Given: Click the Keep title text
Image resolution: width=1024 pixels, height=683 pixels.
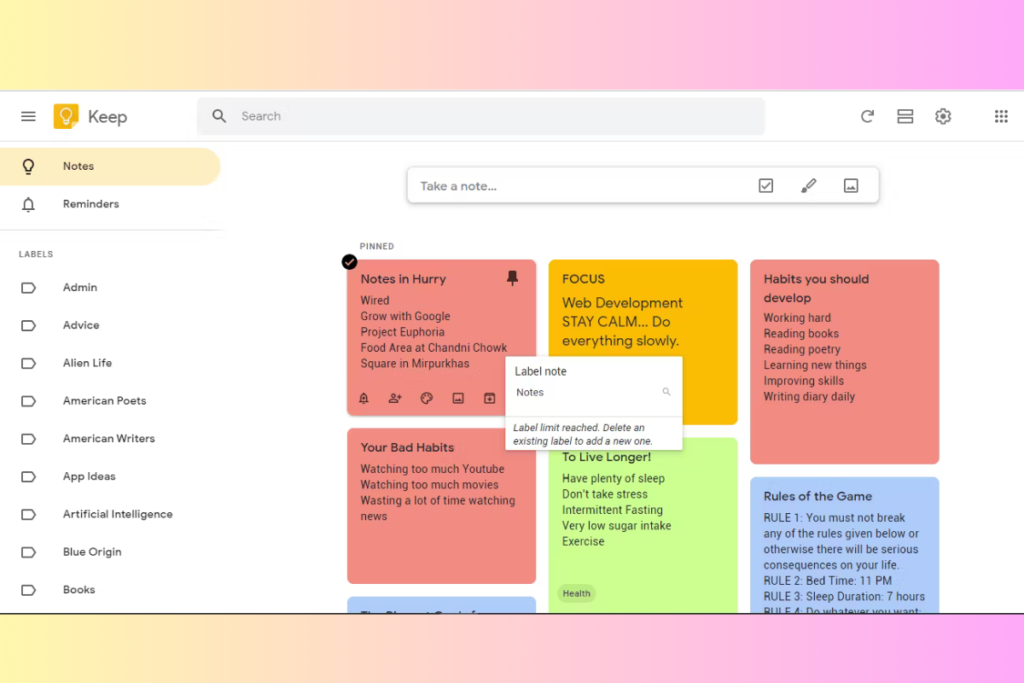Looking at the screenshot, I should tap(108, 117).
